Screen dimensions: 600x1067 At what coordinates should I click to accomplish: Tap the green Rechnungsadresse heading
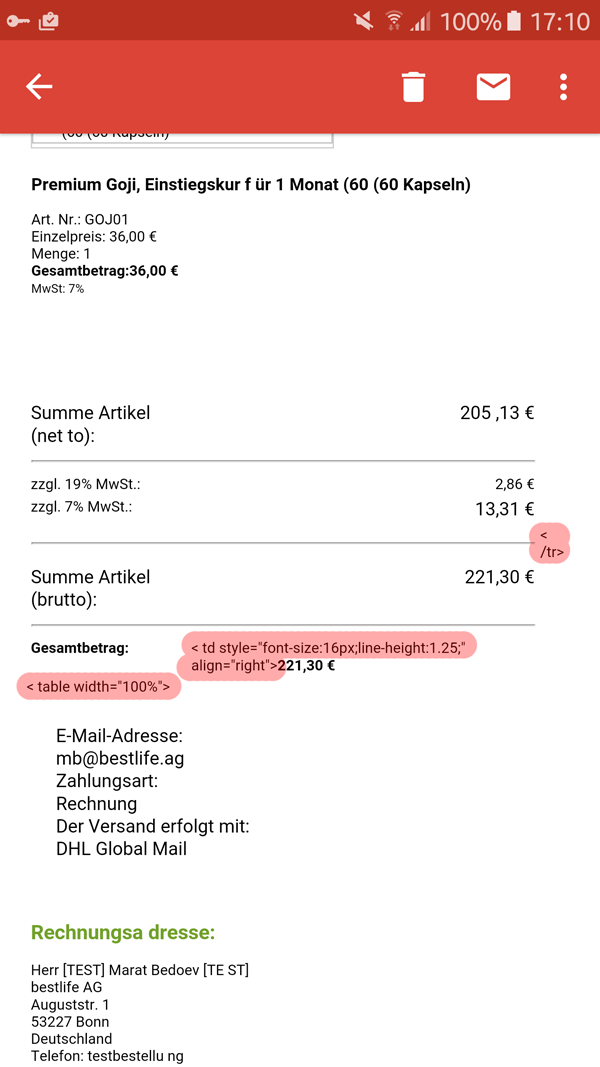(123, 933)
